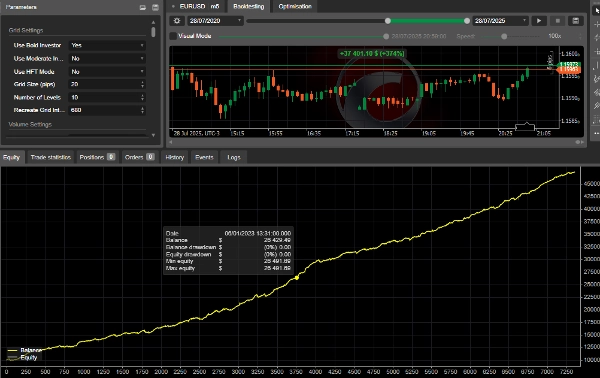Click the load parameters icon in Parameters header
This screenshot has height=378, width=600.
point(143,7)
